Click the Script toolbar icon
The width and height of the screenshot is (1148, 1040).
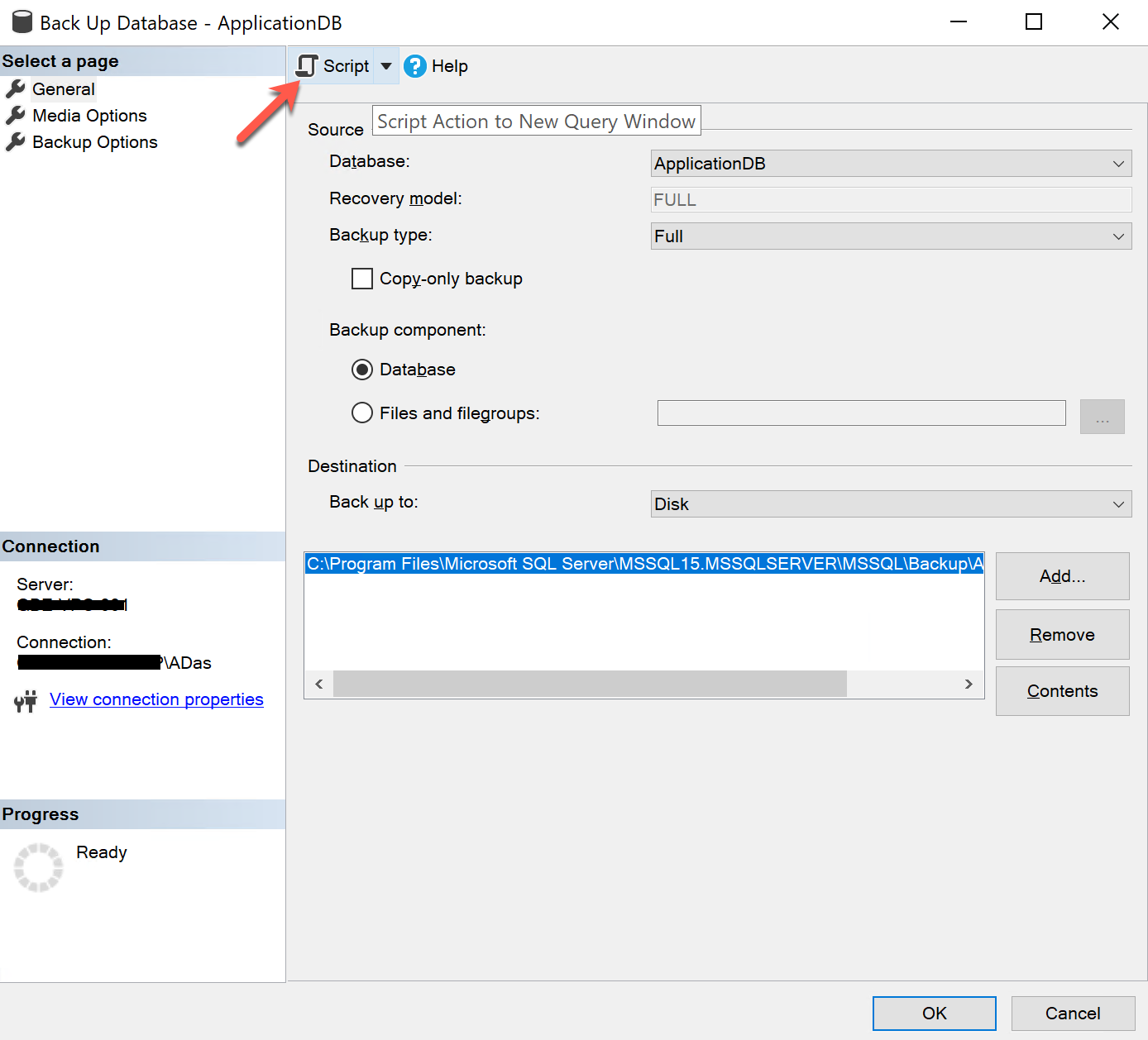(x=307, y=65)
